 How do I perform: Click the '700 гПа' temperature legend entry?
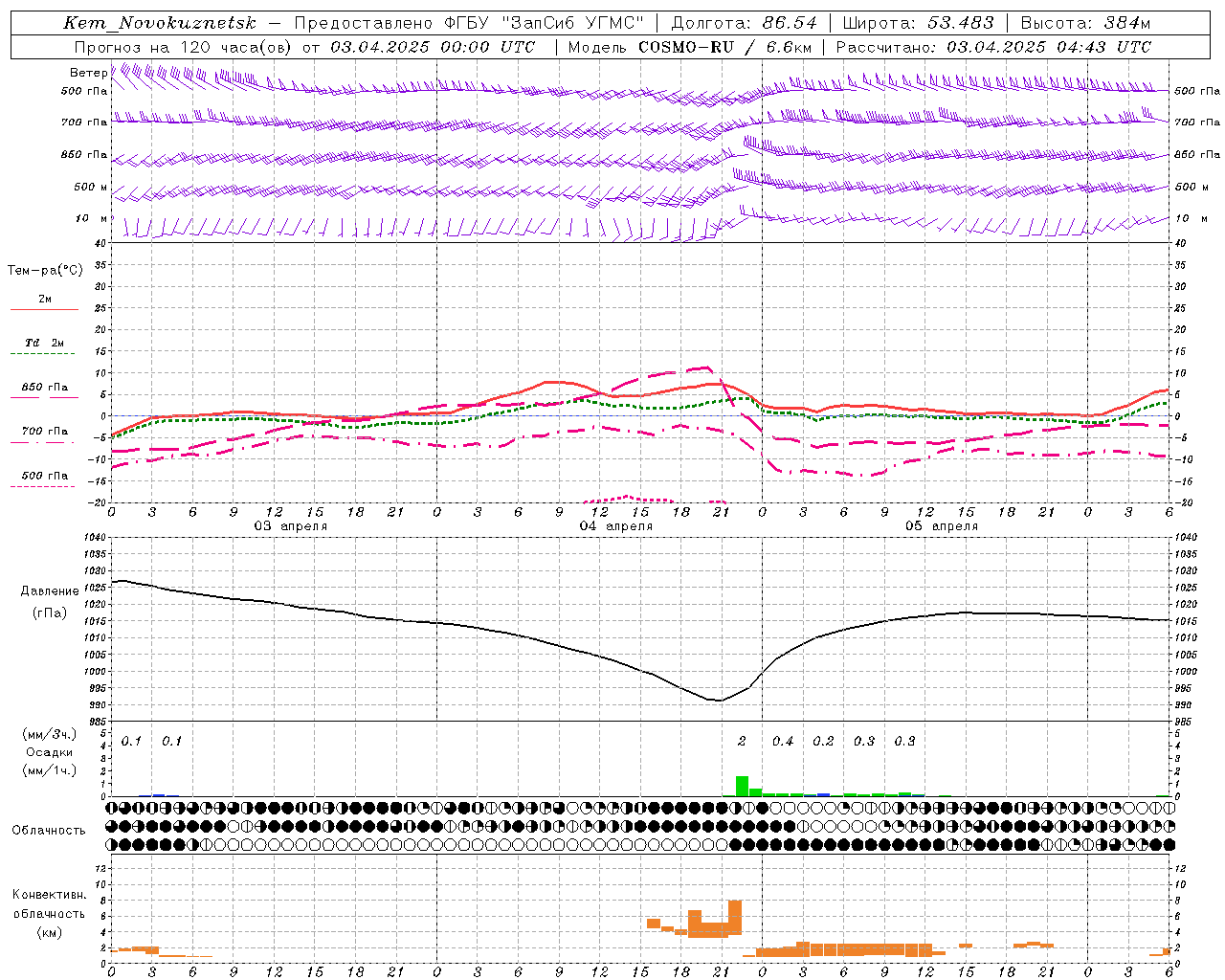[x=44, y=431]
